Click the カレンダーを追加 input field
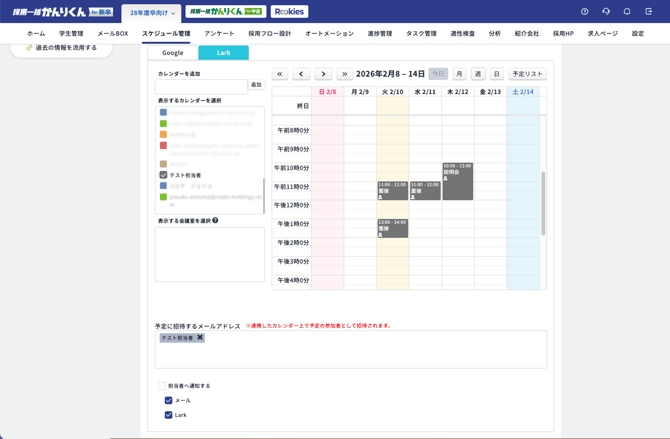This screenshot has height=439, width=670. [201, 87]
